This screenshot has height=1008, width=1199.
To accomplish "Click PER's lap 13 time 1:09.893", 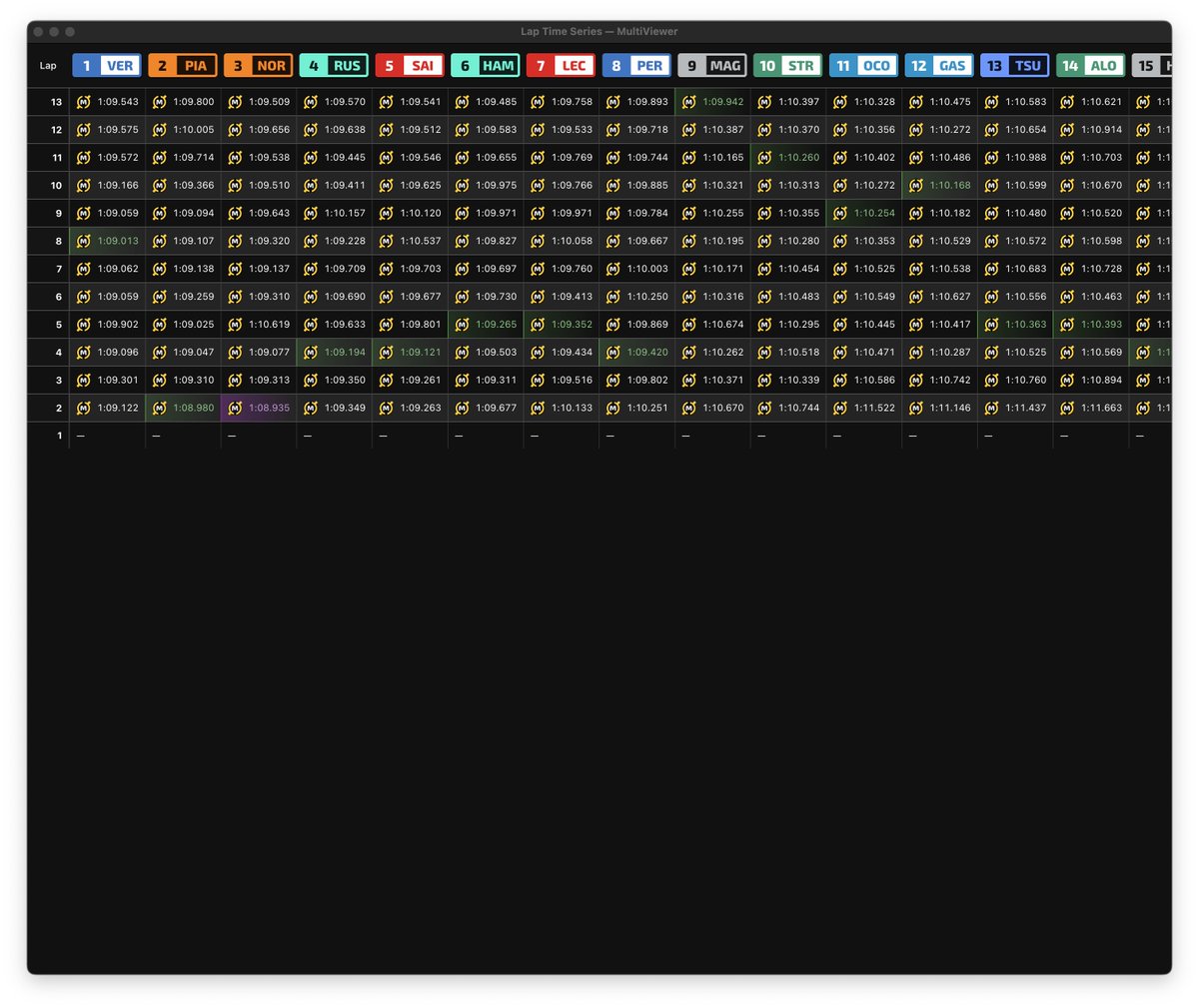I will (647, 102).
